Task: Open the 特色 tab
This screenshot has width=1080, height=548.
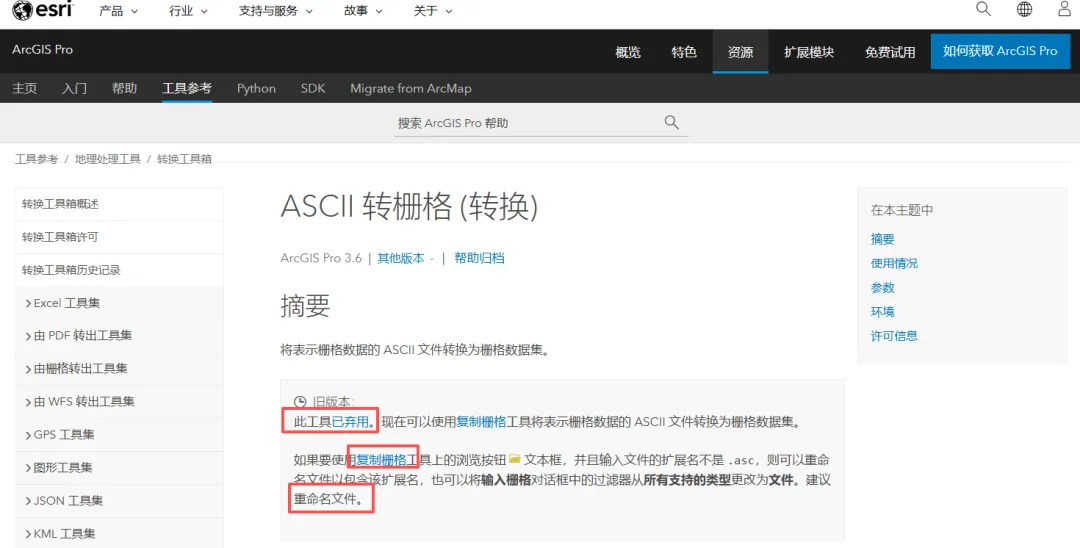Action: (684, 52)
